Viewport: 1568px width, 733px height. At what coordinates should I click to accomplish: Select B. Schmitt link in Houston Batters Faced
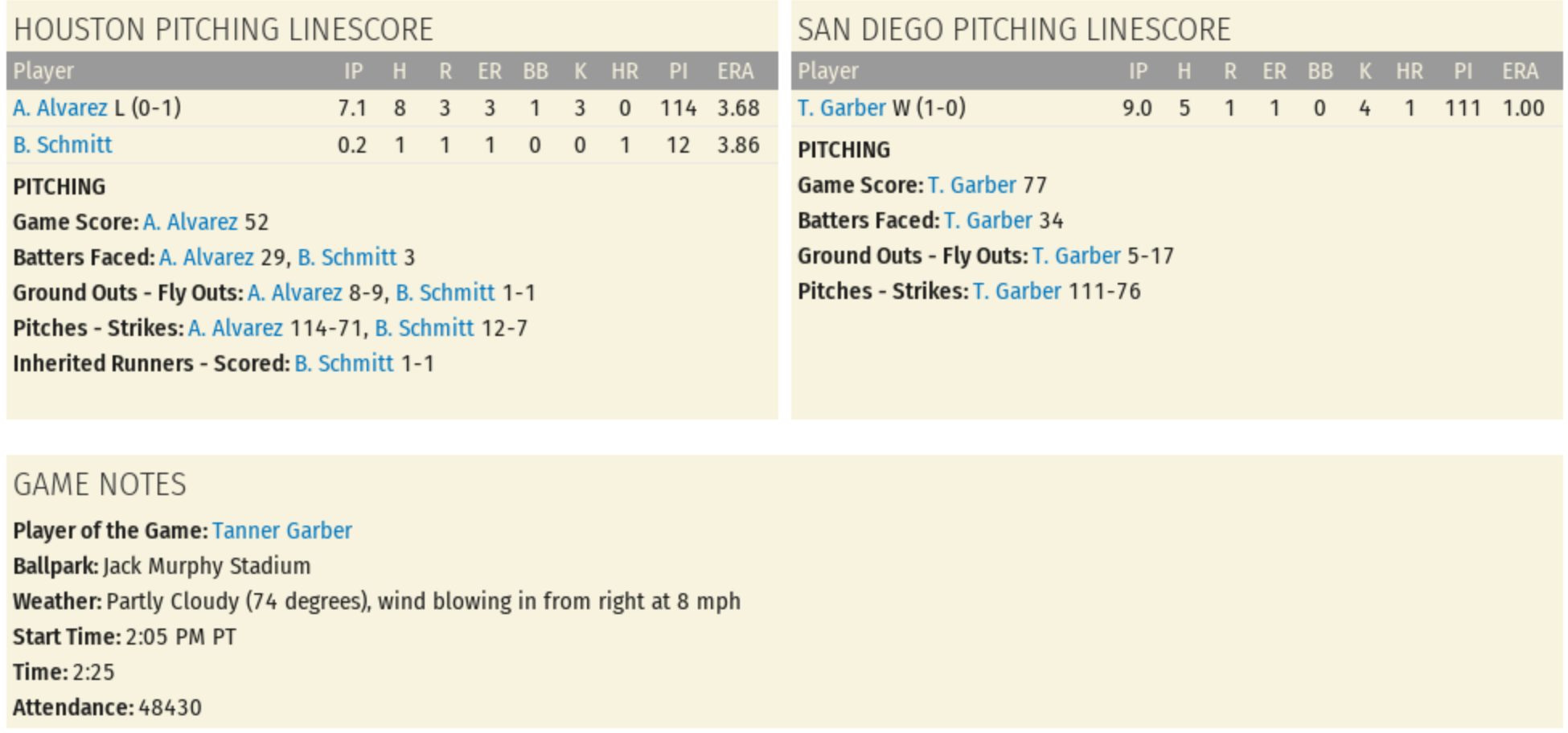(x=347, y=257)
